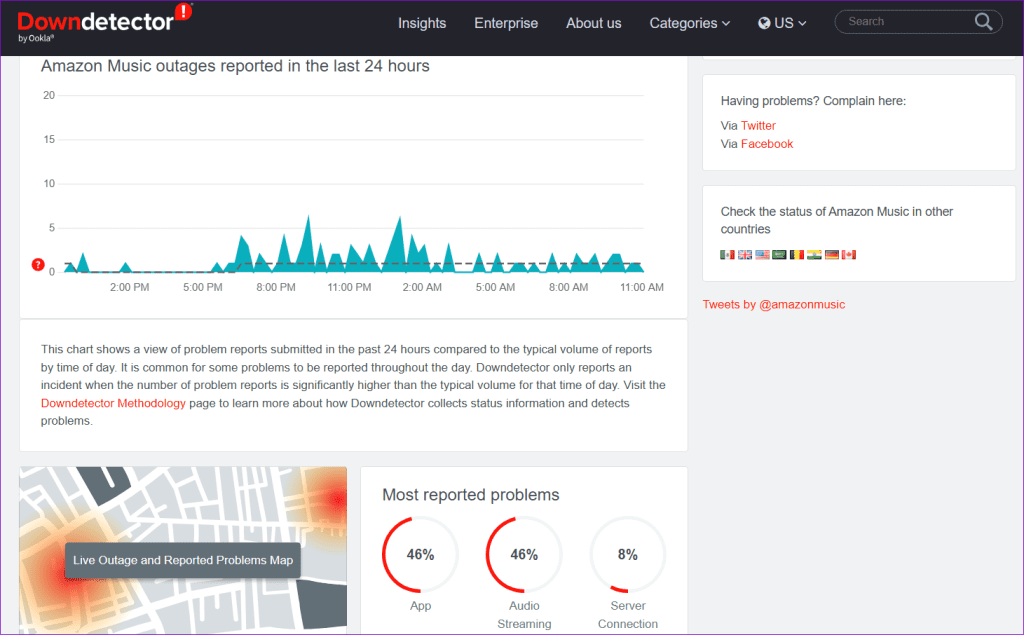Image resolution: width=1024 pixels, height=635 pixels.
Task: Click the 8% Server Connection gauge
Action: pyautogui.click(x=628, y=555)
